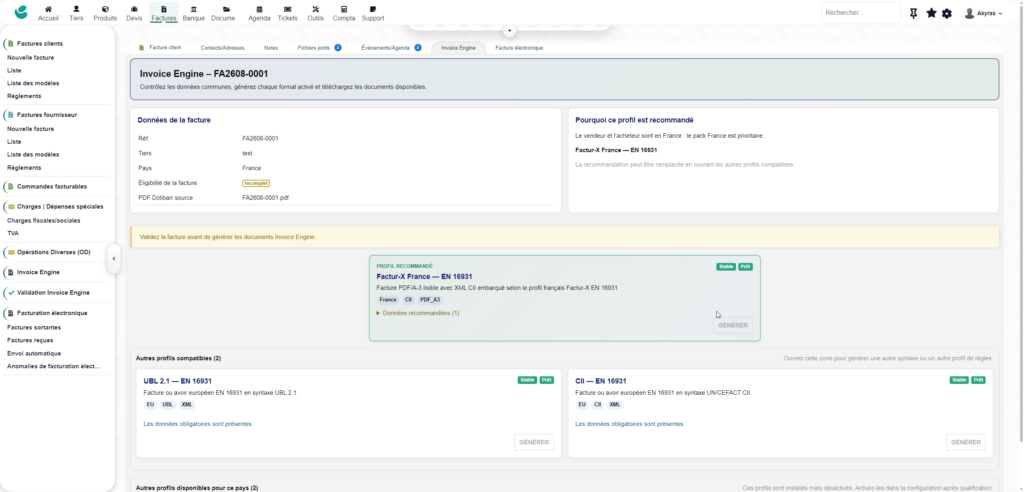1024x492 pixels.
Task: Click FA2608-0001.pdf source file name
Action: [265, 197]
